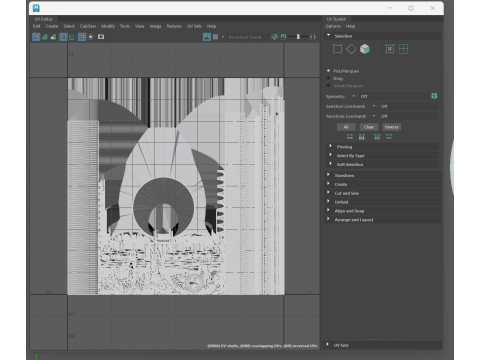Open the View menu

click(x=140, y=26)
